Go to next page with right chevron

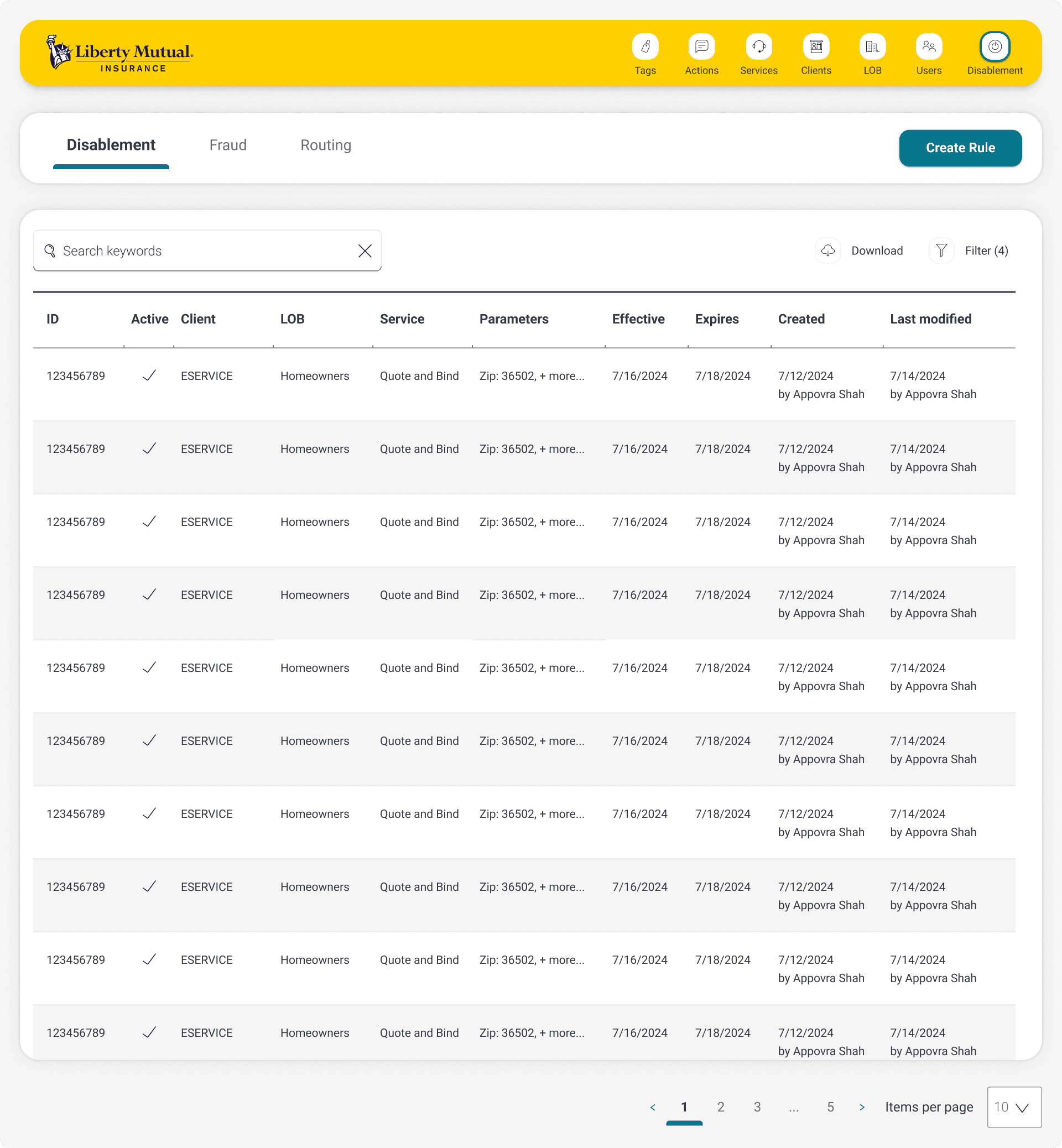[x=861, y=1107]
